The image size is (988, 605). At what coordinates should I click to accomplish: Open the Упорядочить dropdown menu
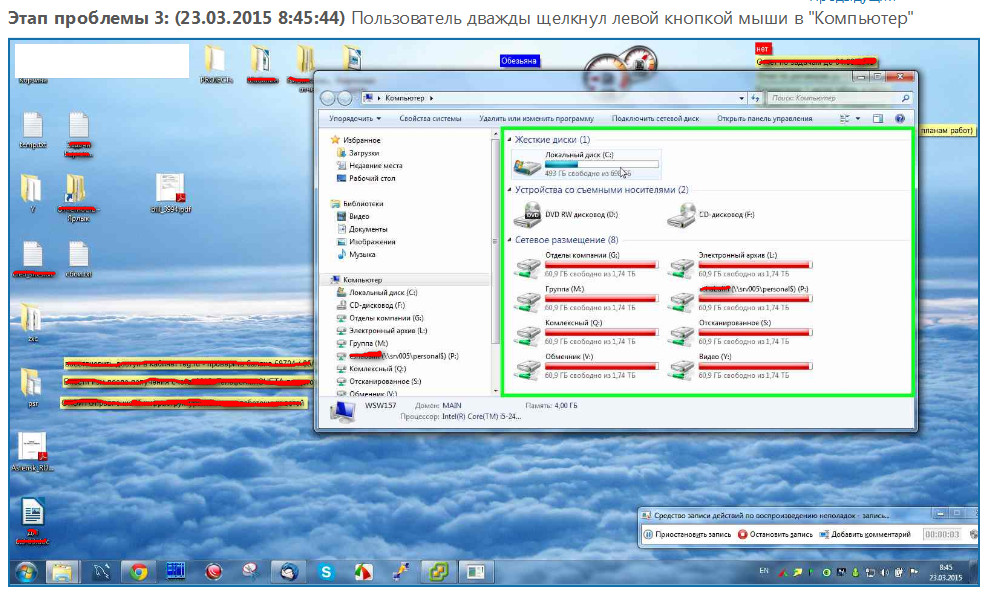click(355, 118)
